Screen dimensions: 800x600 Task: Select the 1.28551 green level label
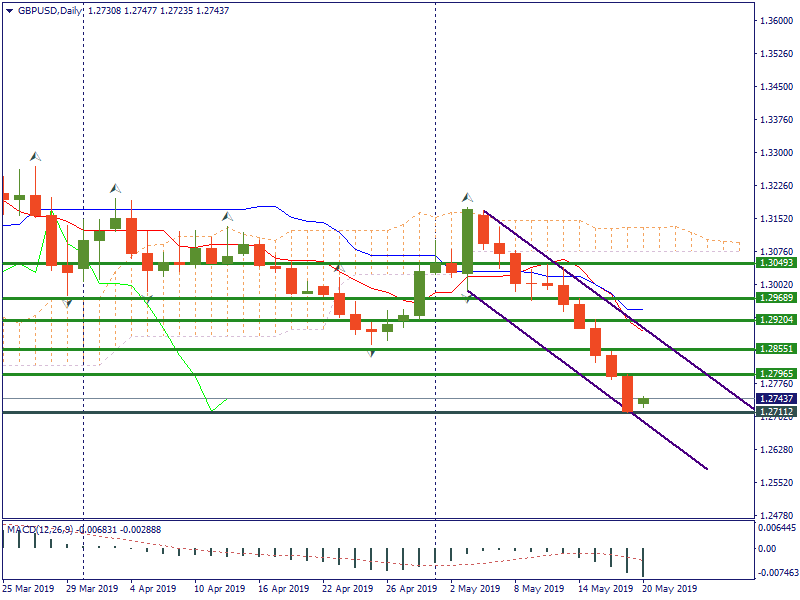776,349
